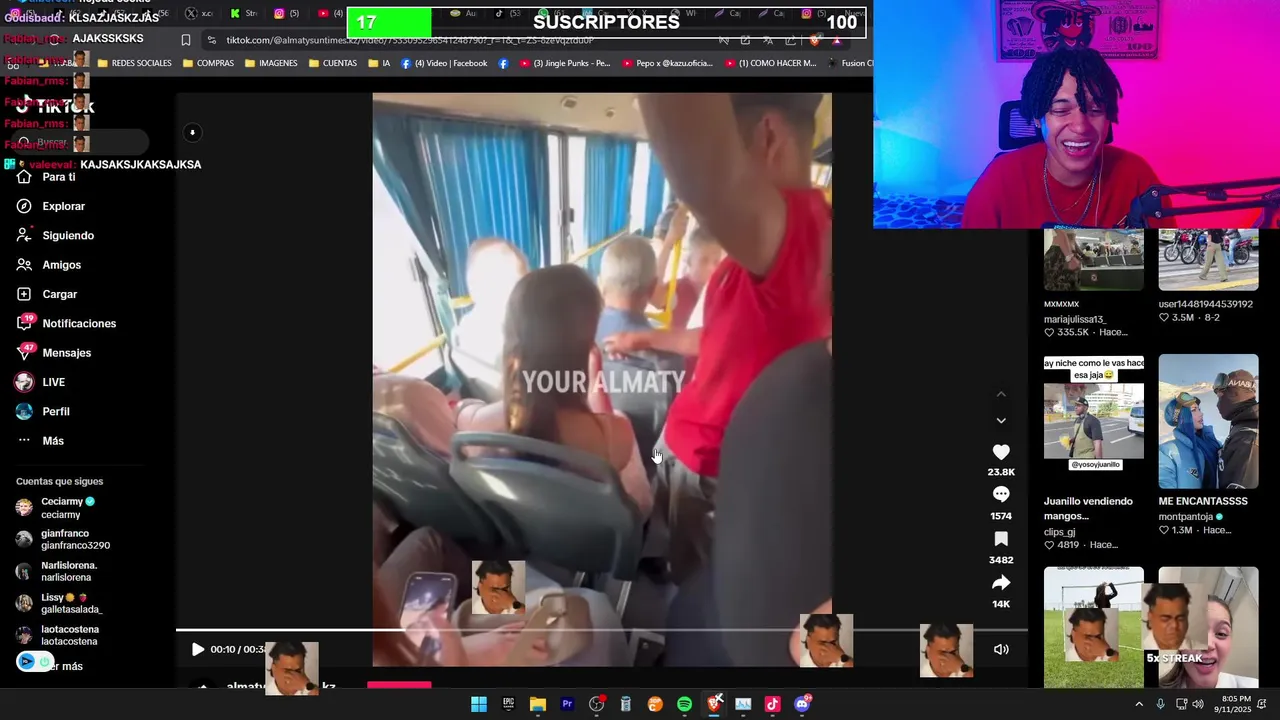Open CUENTAS bookmark folder
1280x720 pixels.
[x=333, y=63]
